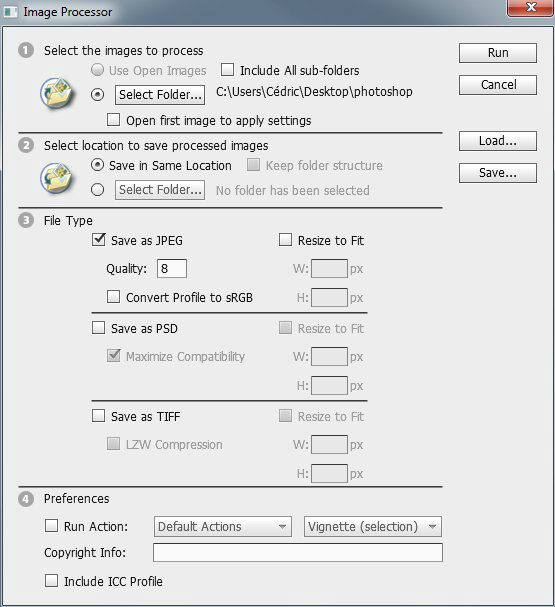Click the Image Processor title bar icon
This screenshot has height=607, width=555.
[10, 12]
